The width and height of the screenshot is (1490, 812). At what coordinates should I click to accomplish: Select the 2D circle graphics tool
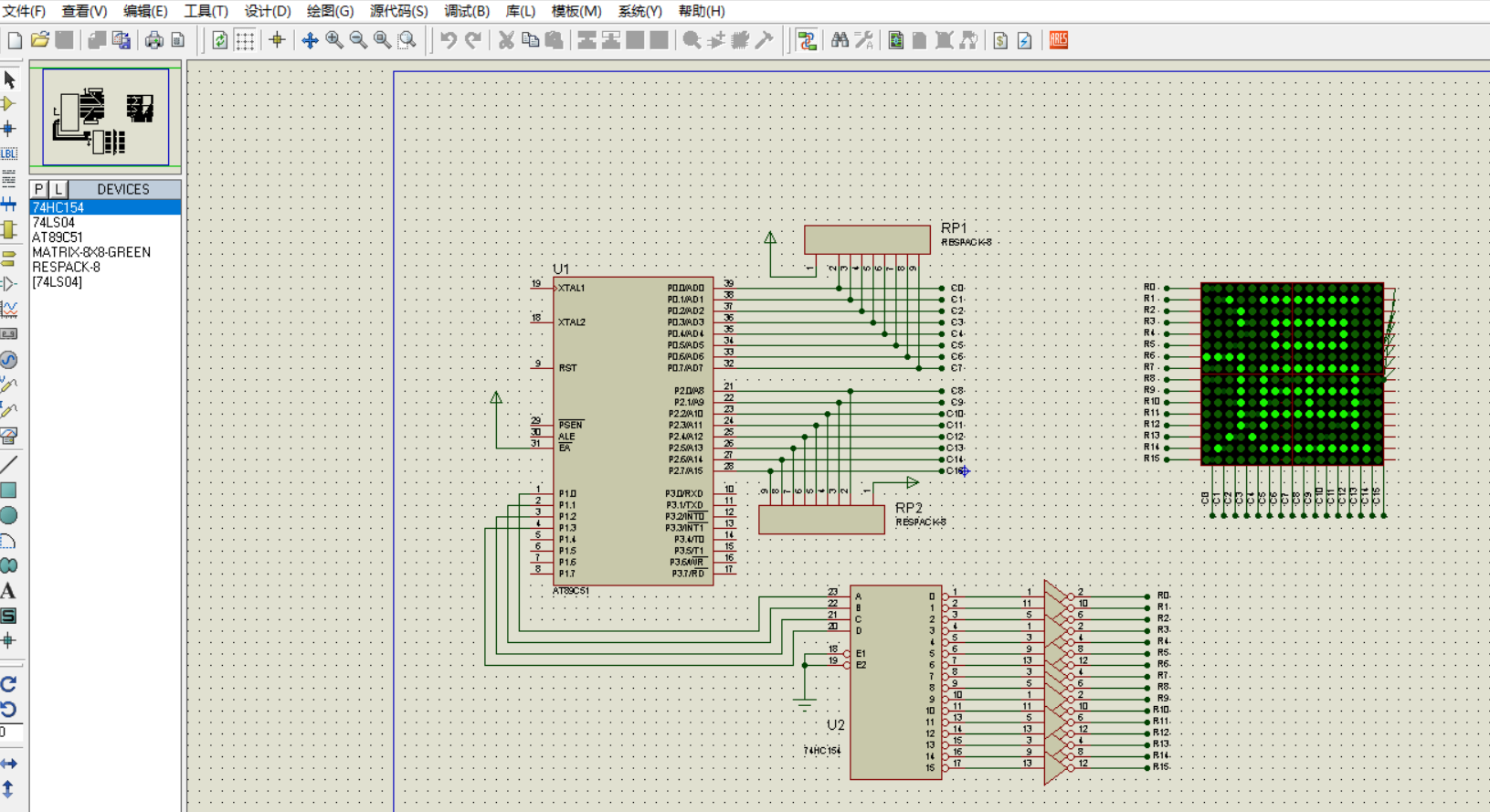tap(9, 516)
